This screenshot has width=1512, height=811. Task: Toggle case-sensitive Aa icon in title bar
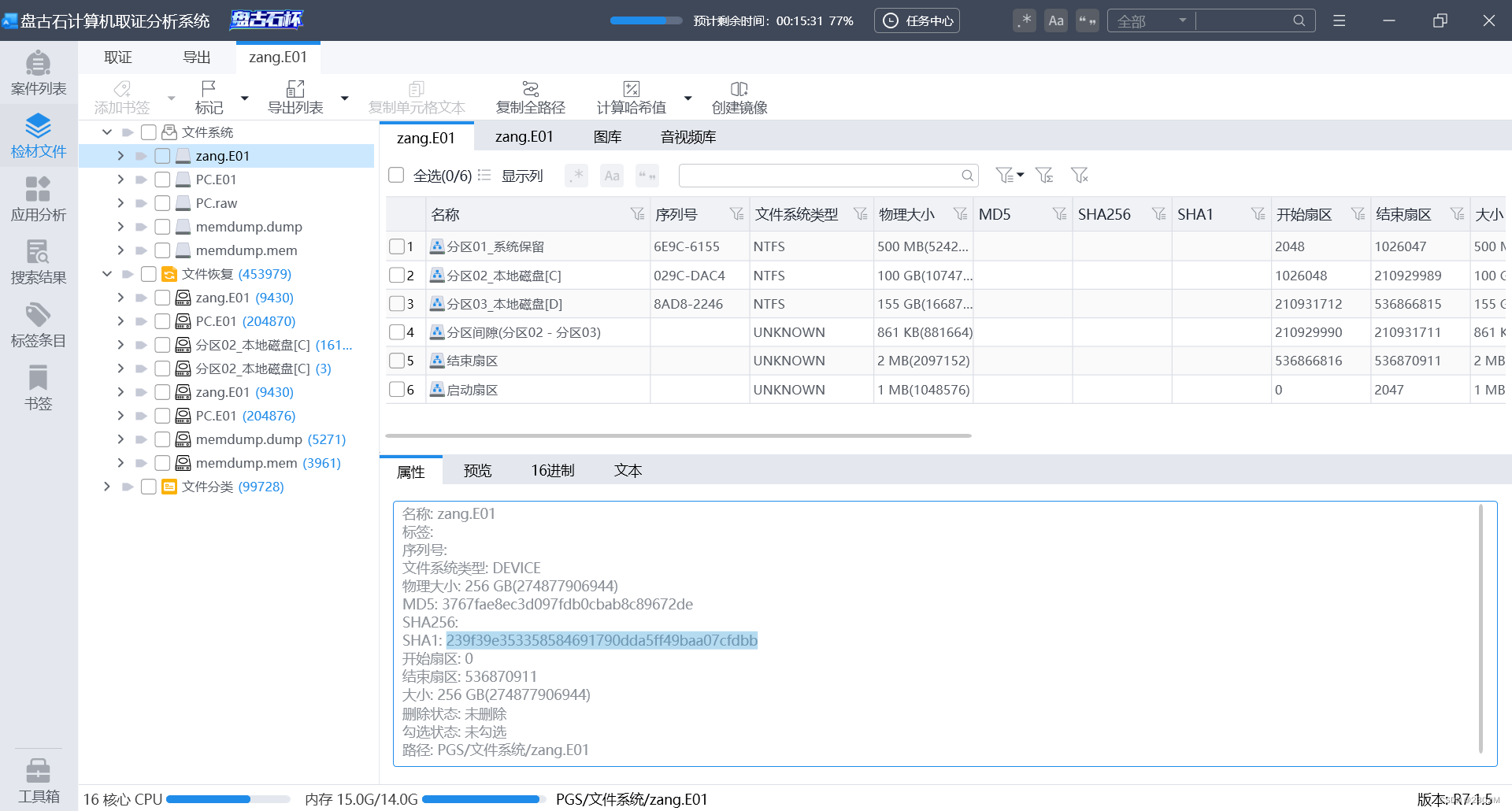[1056, 20]
